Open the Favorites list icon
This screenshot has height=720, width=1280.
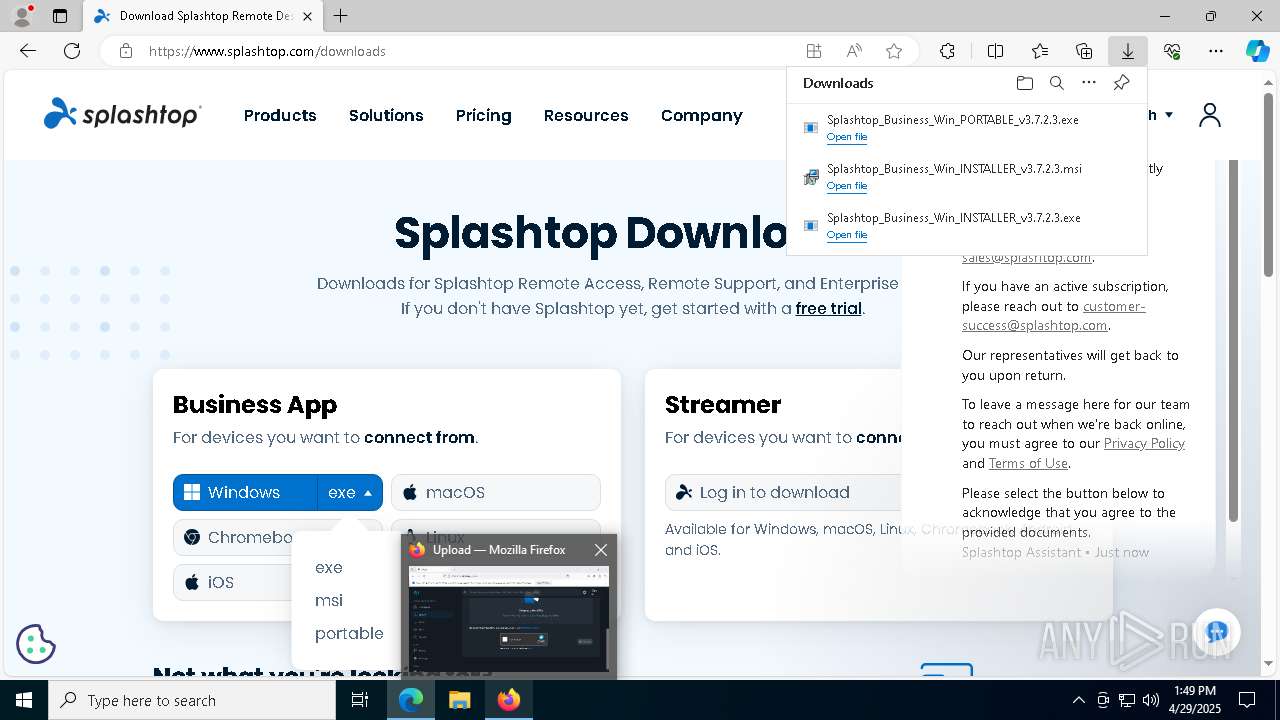1040,51
